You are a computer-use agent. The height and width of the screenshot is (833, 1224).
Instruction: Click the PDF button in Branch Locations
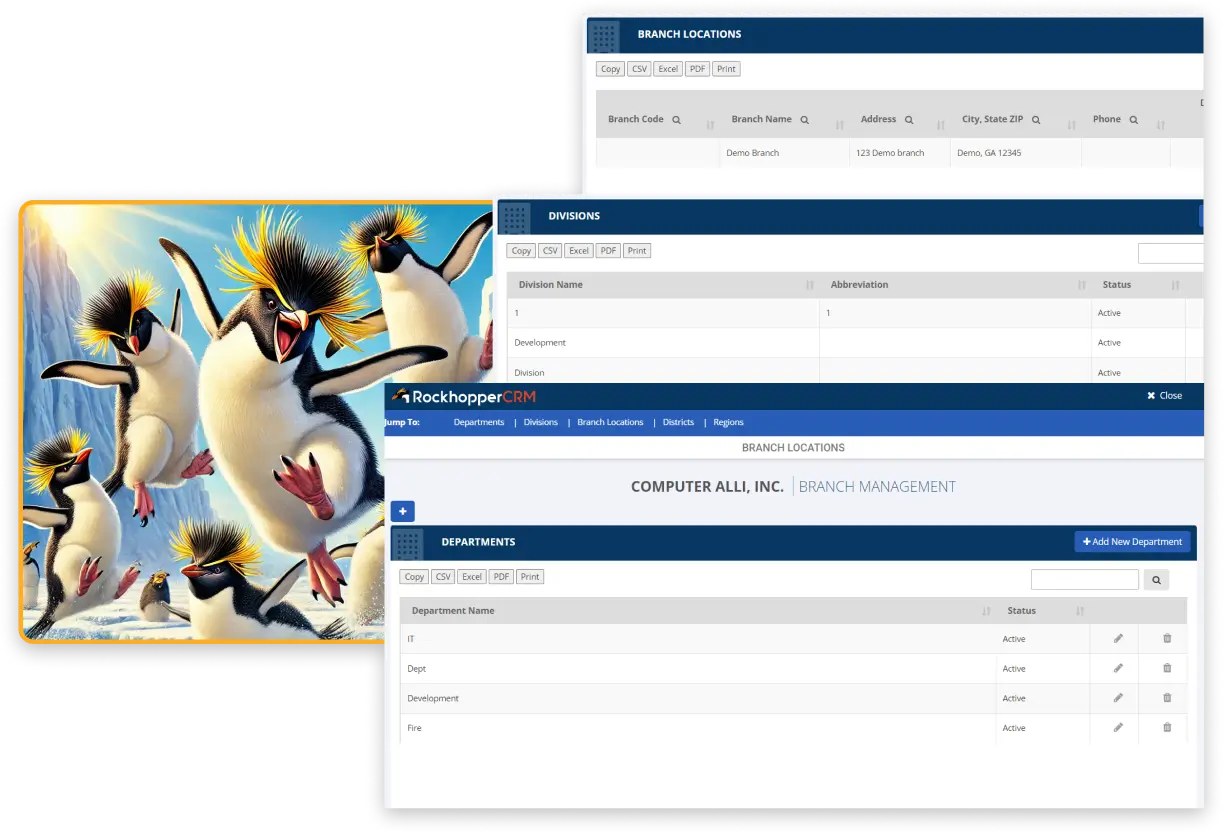pyautogui.click(x=697, y=69)
